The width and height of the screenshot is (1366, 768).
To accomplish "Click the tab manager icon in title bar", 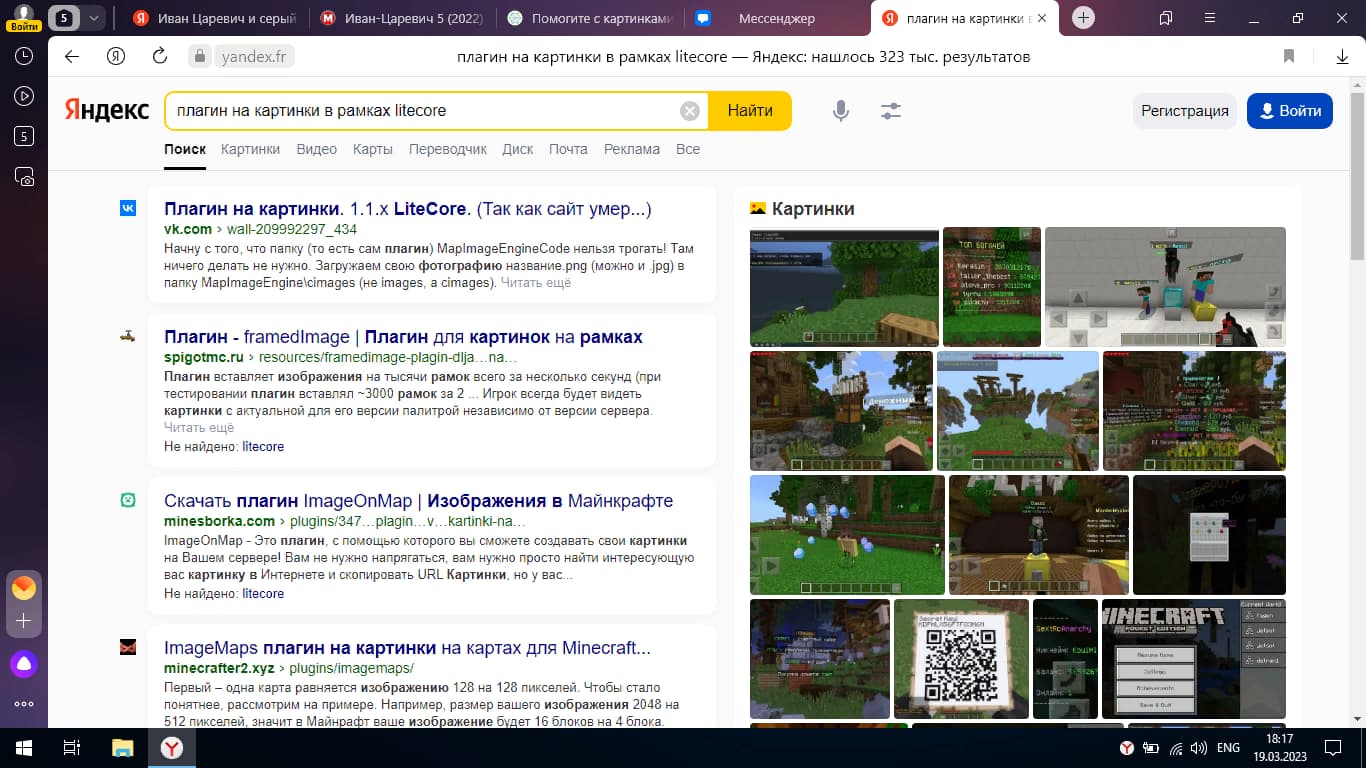I will click(x=1165, y=18).
